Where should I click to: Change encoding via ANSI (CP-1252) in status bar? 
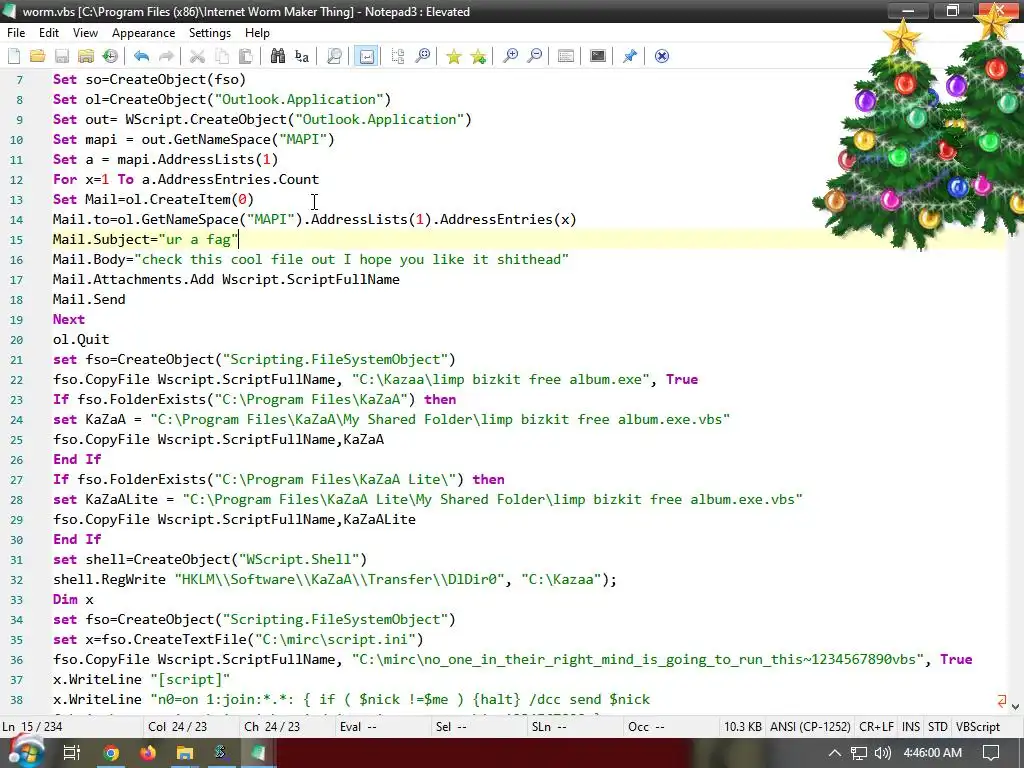pos(810,727)
